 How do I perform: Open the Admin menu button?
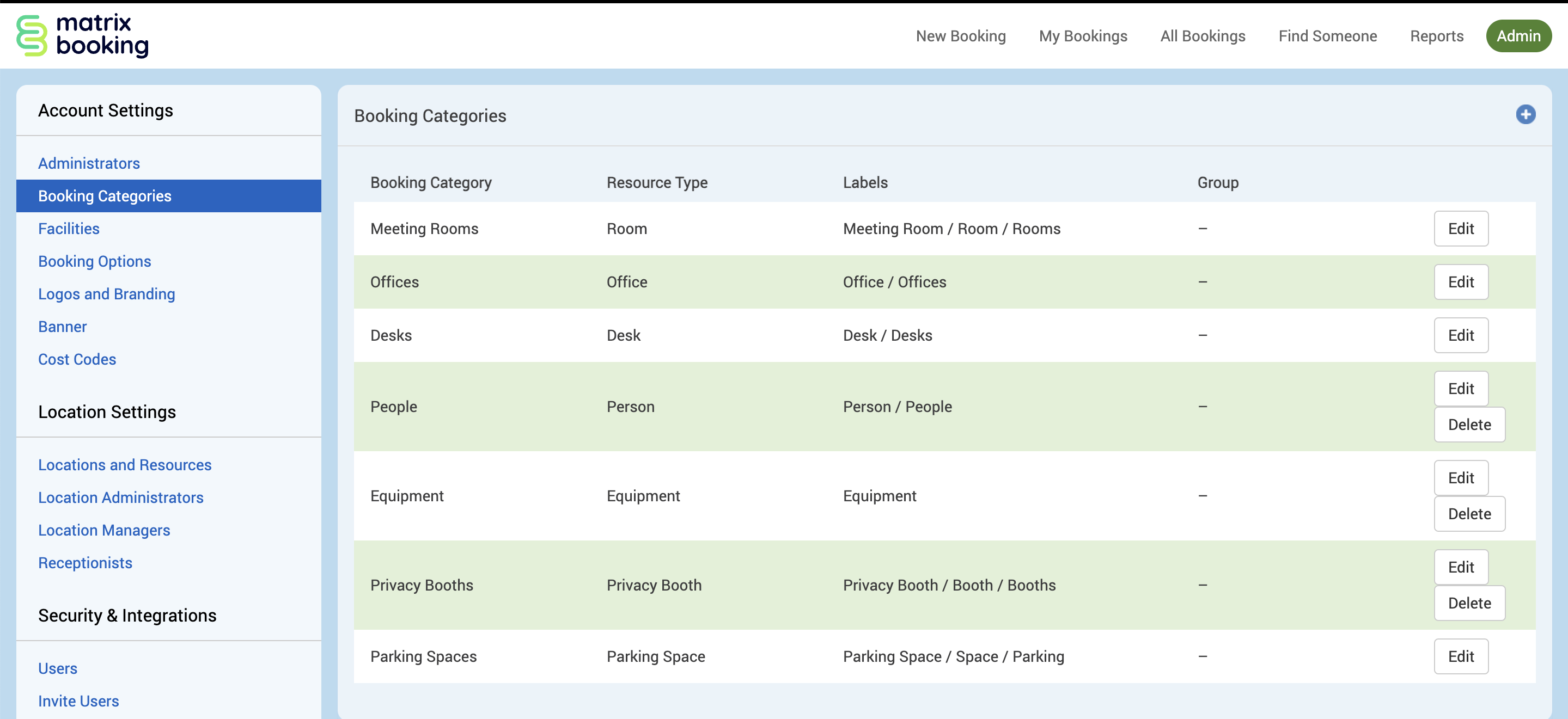[1518, 35]
